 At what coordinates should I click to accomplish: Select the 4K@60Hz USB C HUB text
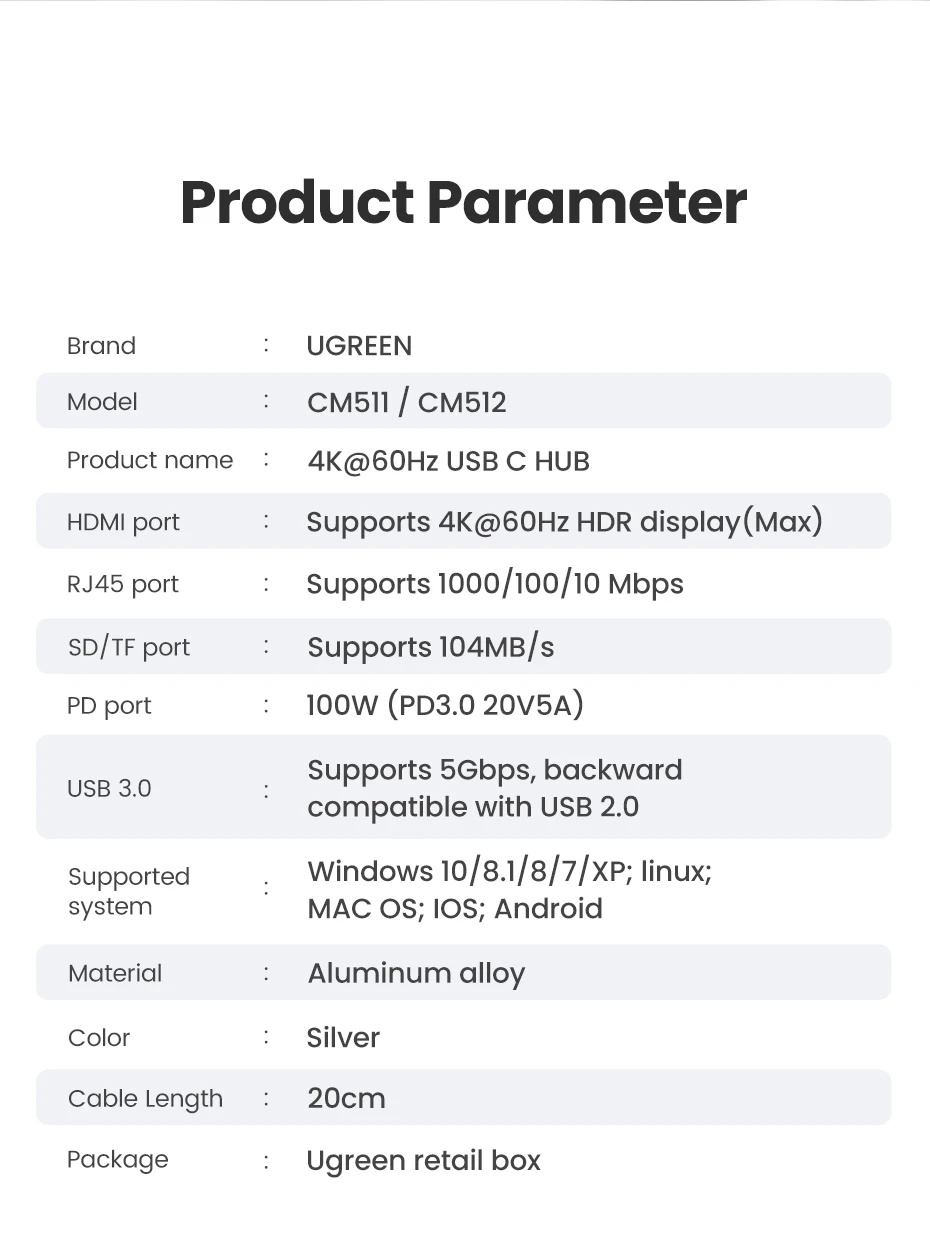coord(448,461)
